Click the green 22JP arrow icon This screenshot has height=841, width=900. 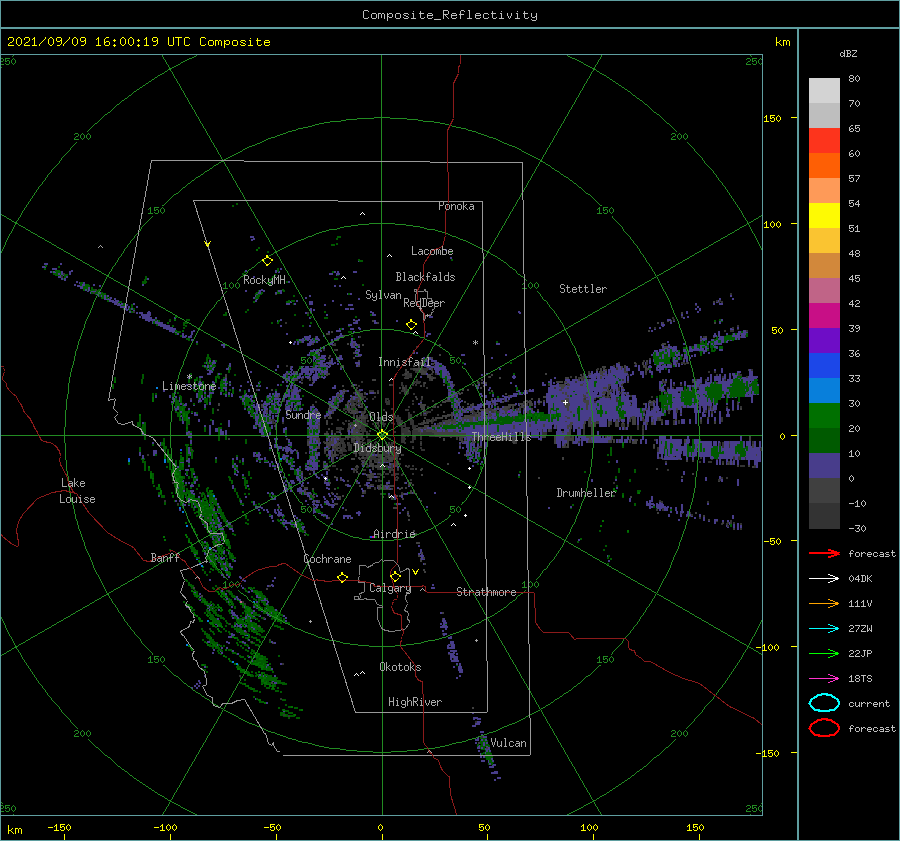point(824,653)
